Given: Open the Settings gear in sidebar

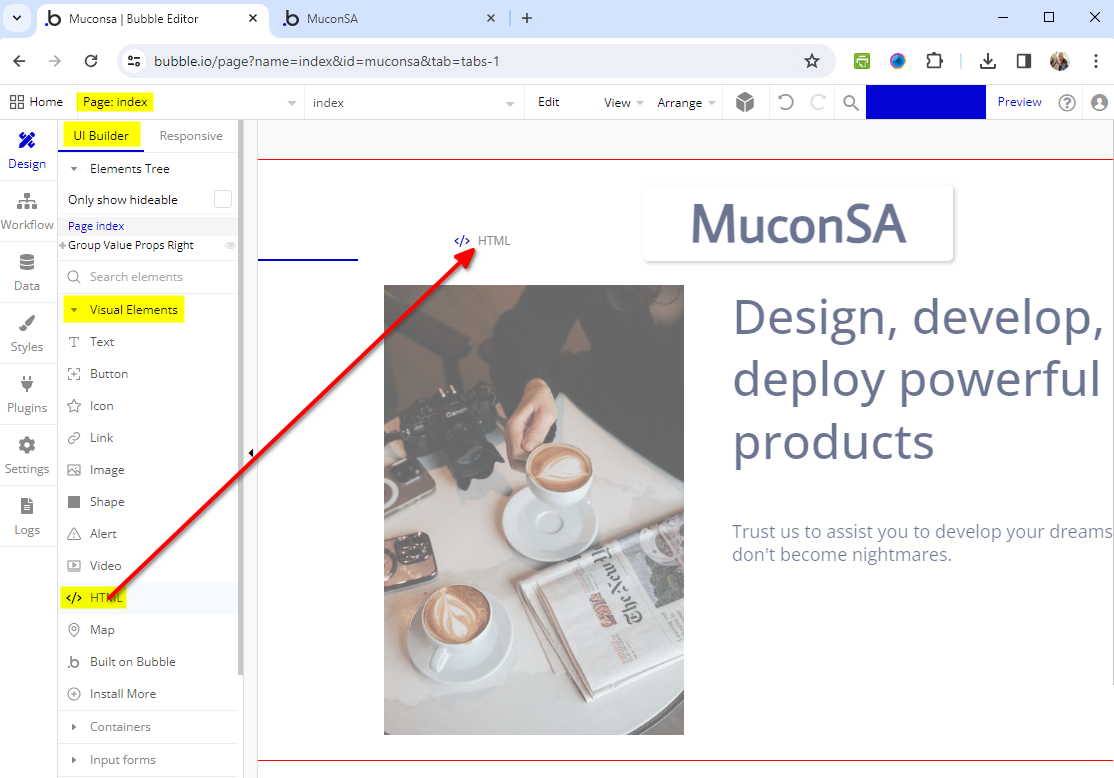Looking at the screenshot, I should (x=27, y=455).
